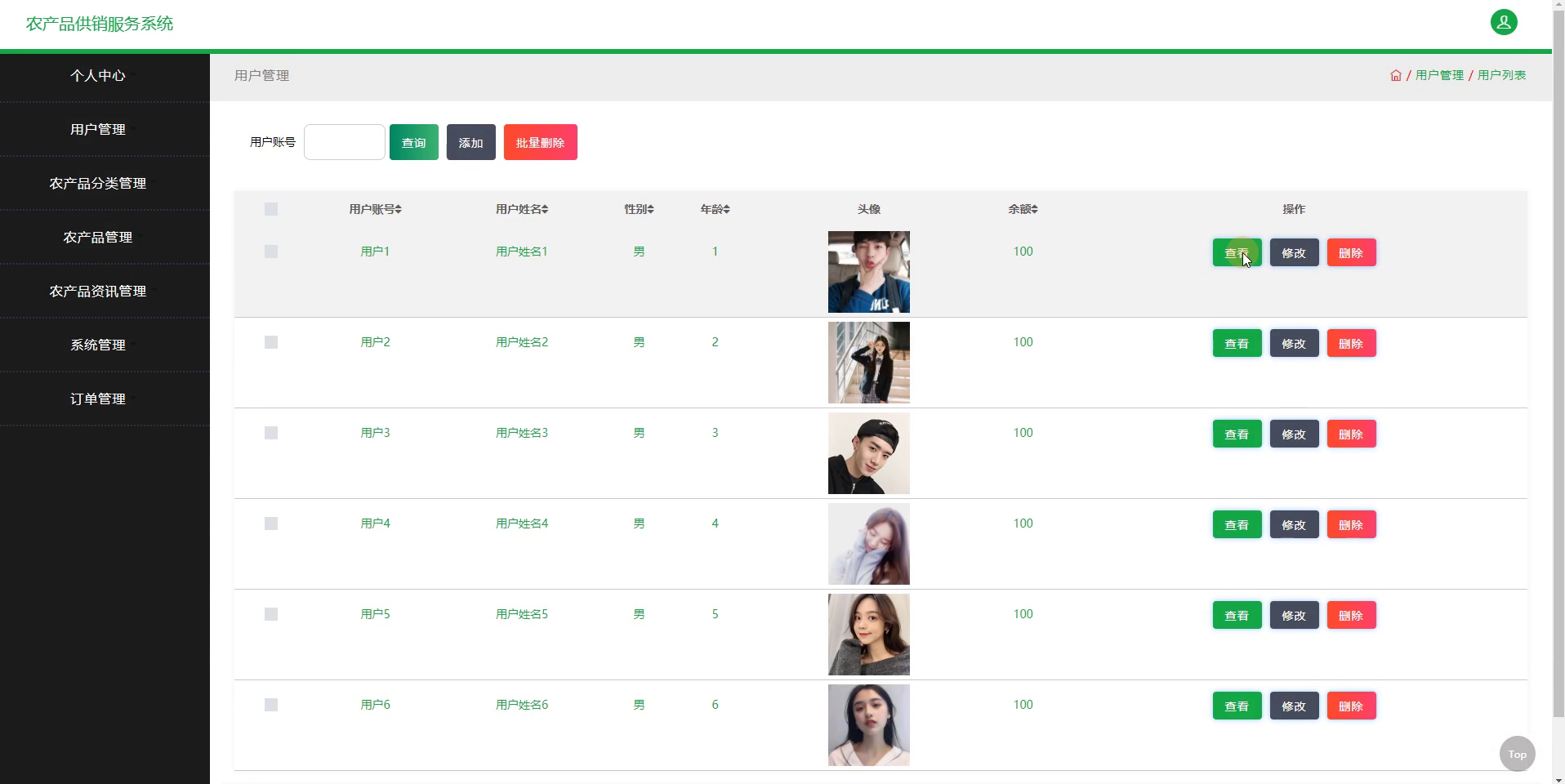Click the home icon in breadcrumb
The width and height of the screenshot is (1565, 784).
[x=1396, y=75]
